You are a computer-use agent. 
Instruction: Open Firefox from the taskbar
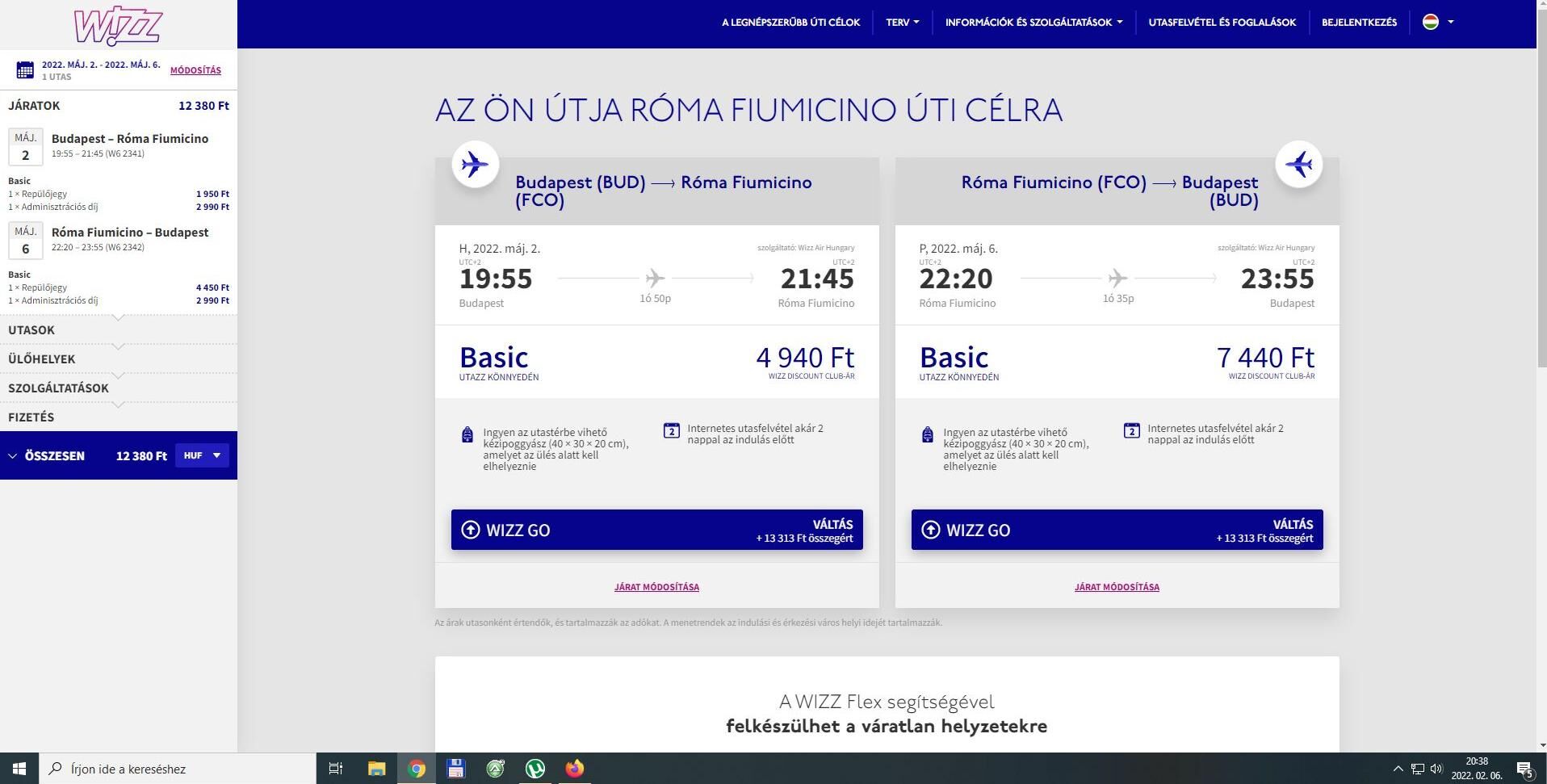pos(574,769)
